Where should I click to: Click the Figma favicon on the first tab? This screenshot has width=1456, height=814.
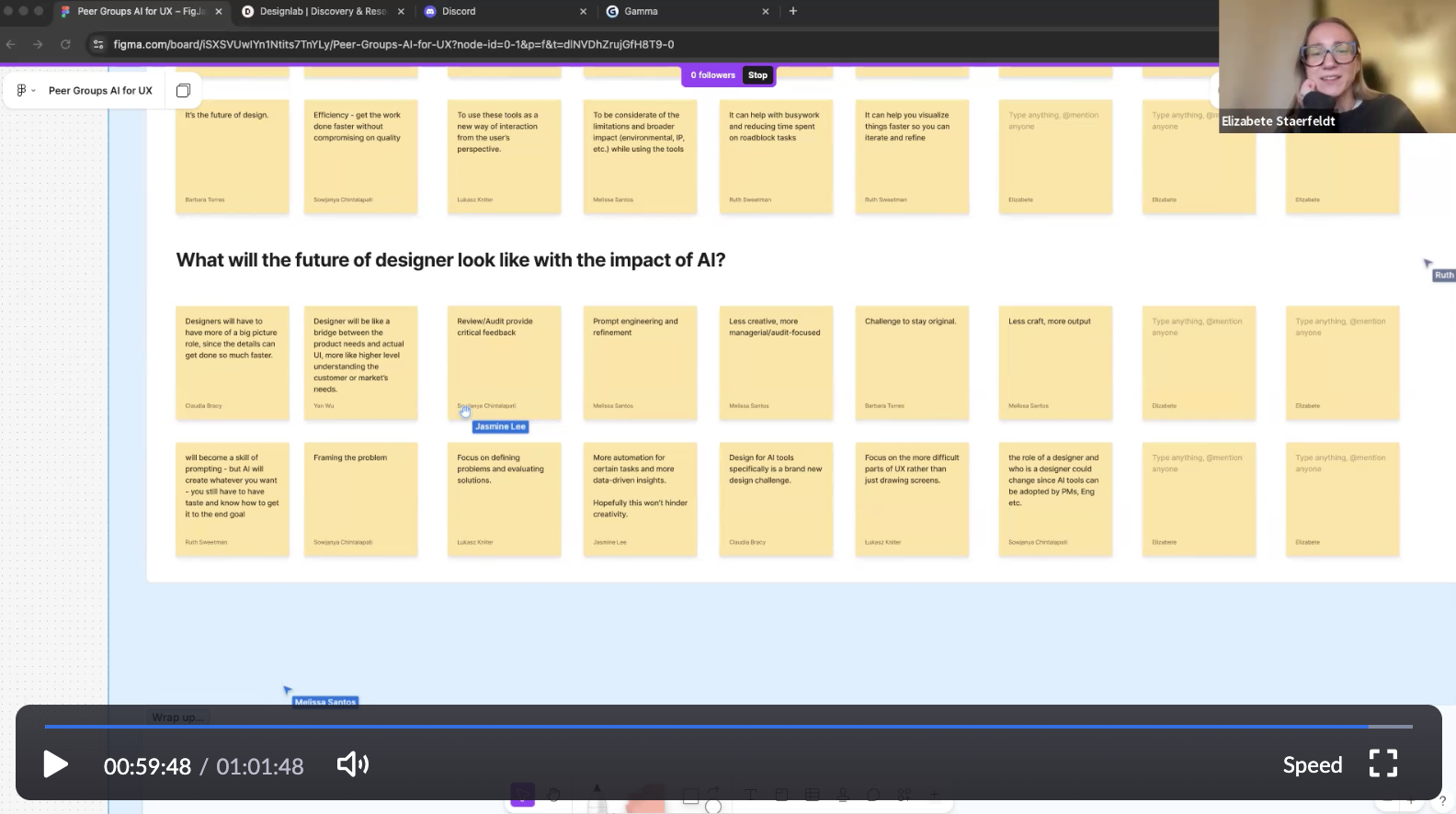point(65,11)
